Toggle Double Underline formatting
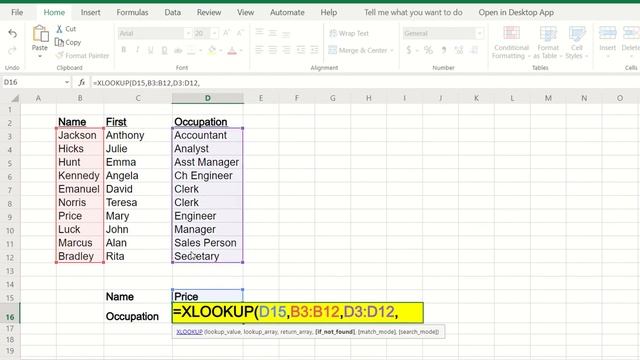 coord(164,50)
